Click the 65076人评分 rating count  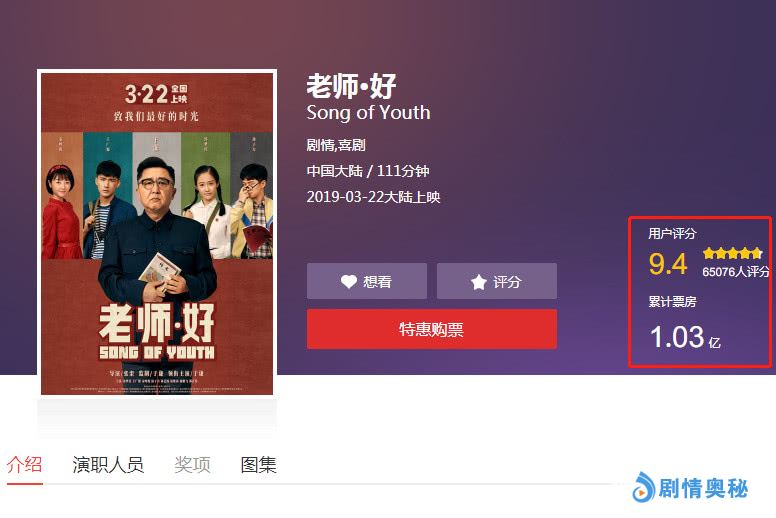[x=736, y=272]
